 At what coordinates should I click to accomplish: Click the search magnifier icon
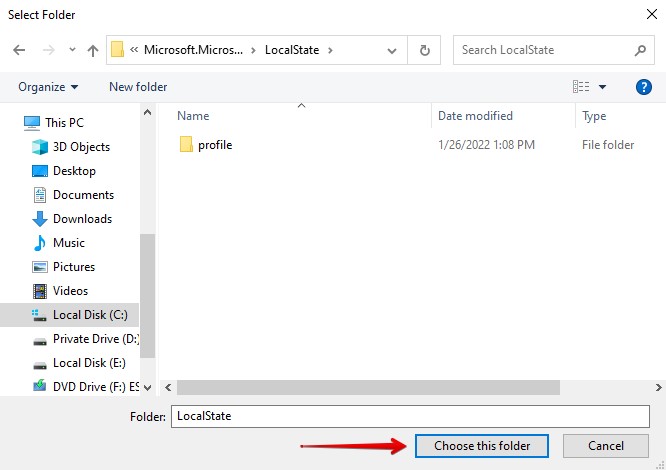(640, 50)
